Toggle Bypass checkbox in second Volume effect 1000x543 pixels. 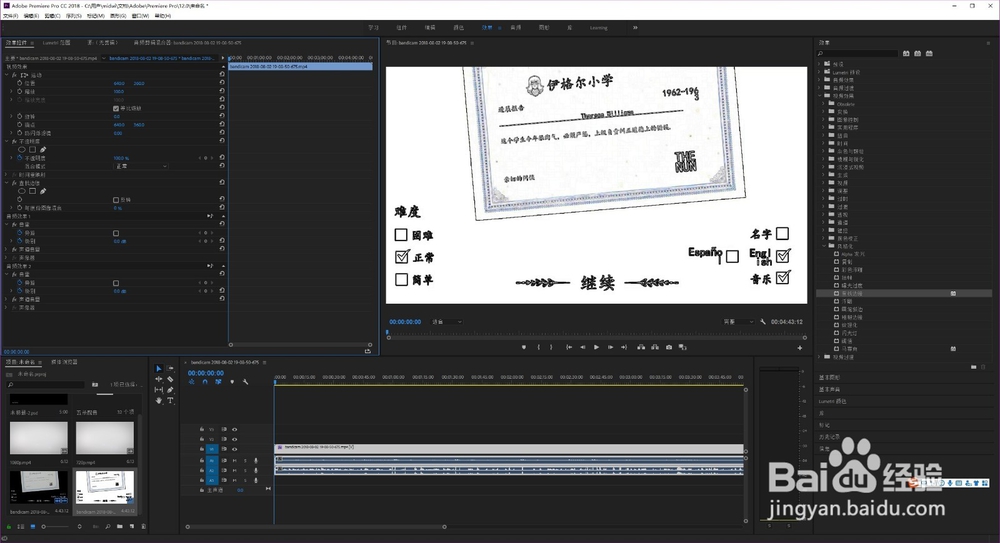115,283
